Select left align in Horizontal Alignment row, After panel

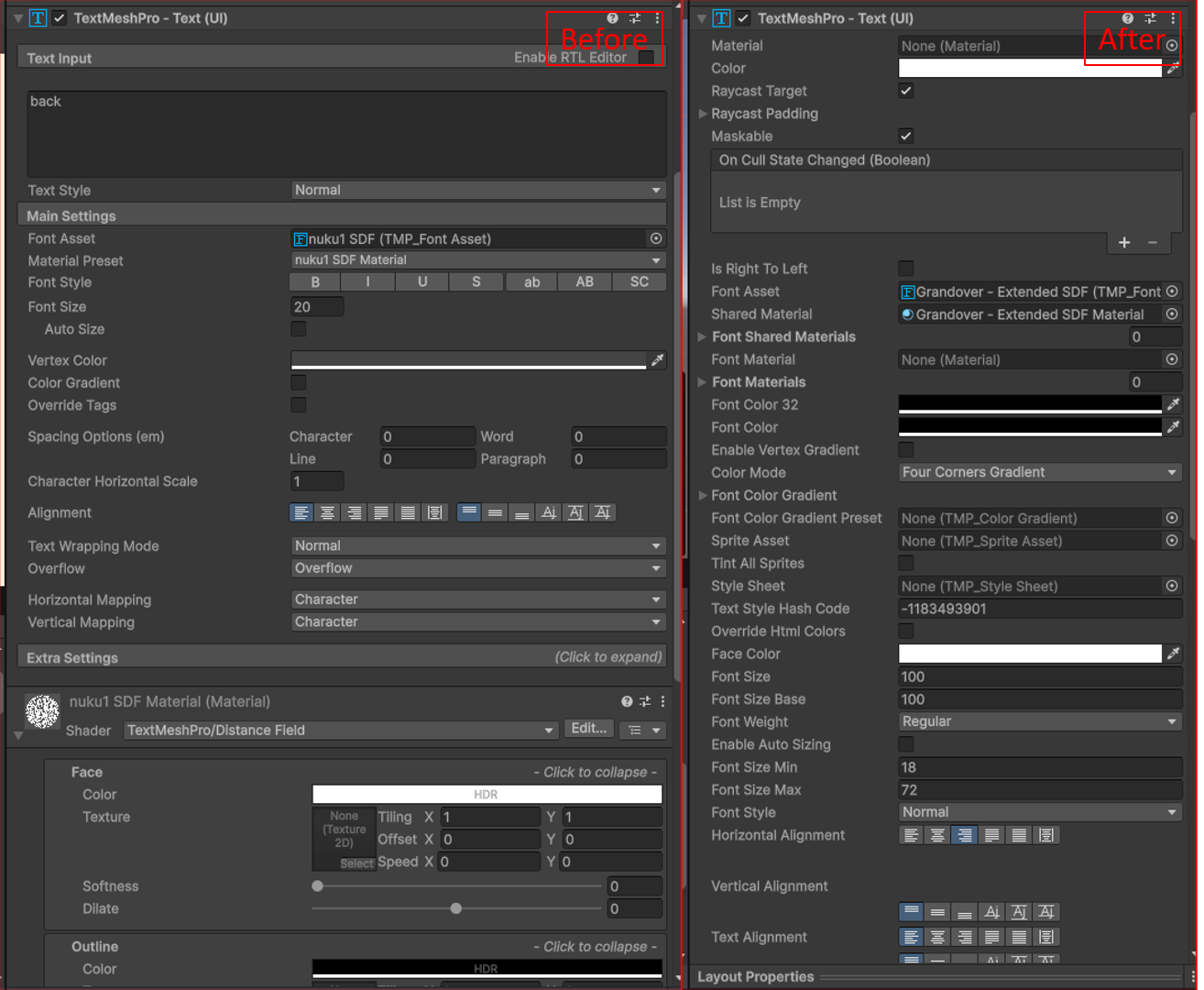point(911,835)
